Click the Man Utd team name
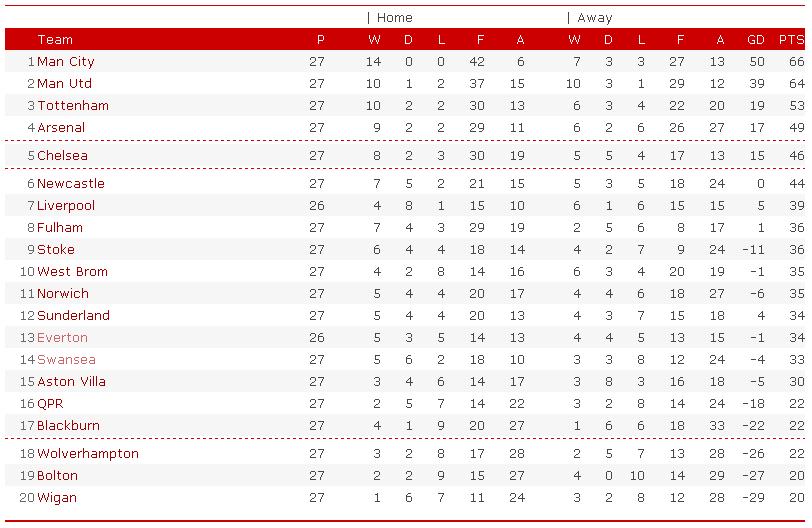812x528 pixels. pos(64,84)
